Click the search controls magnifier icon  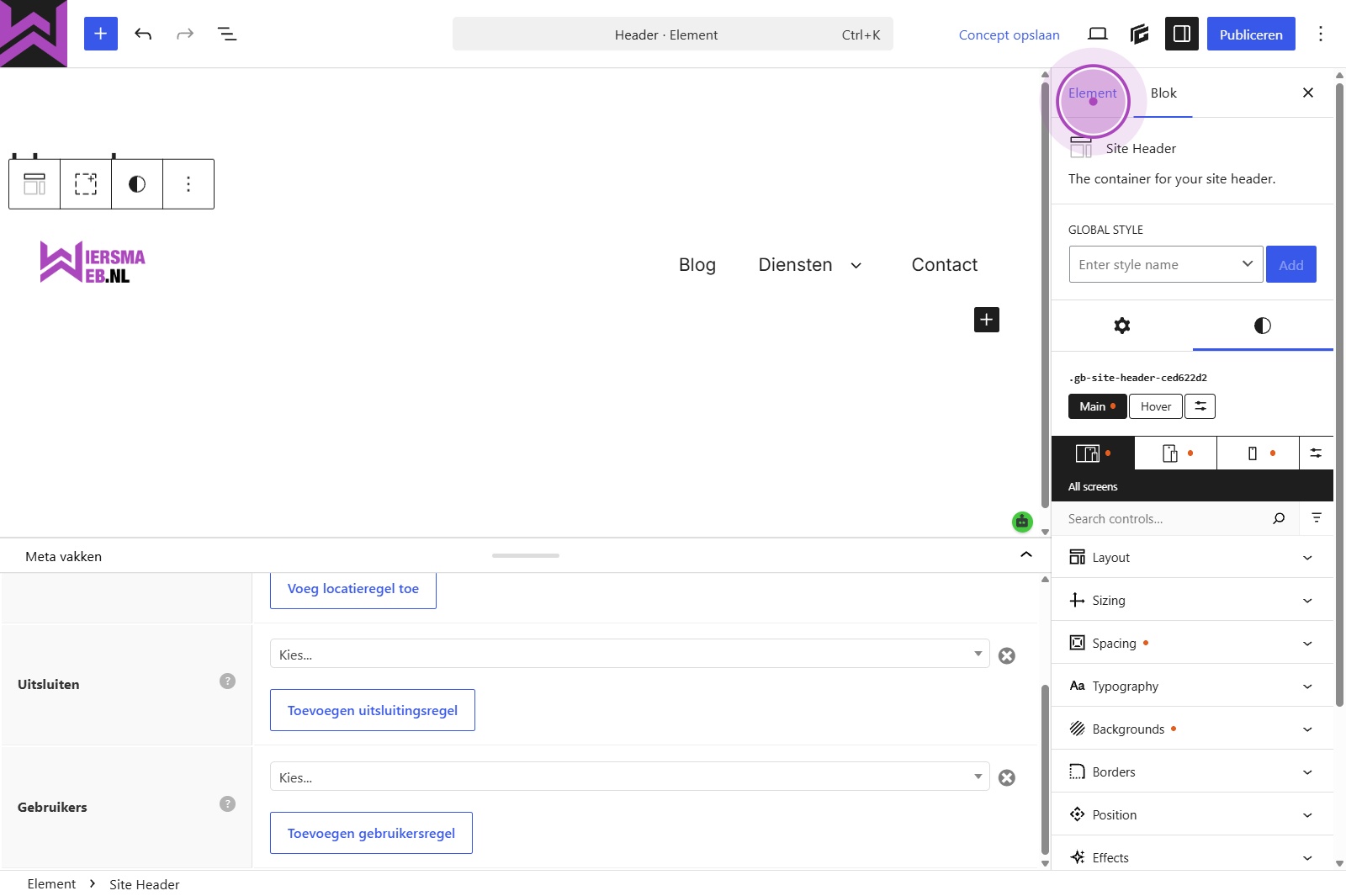(1279, 518)
